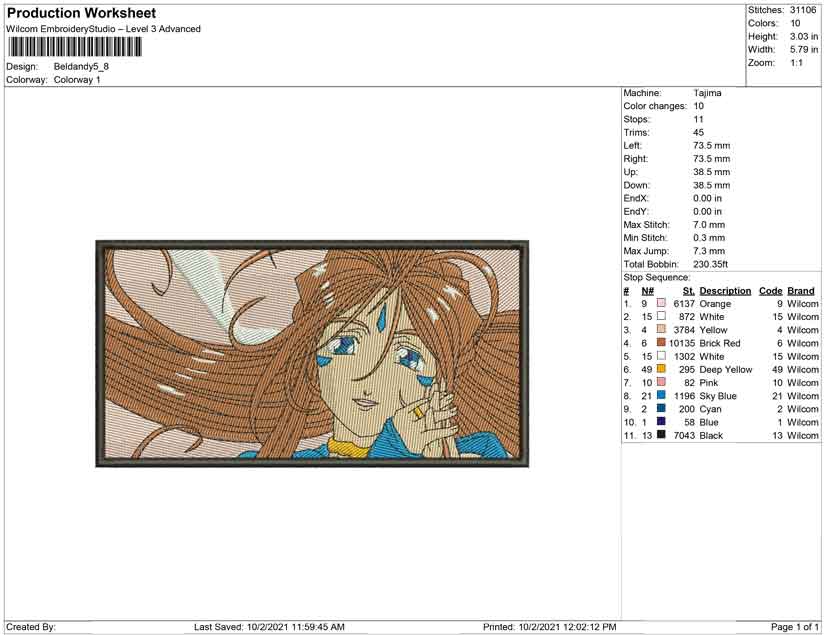Click "Printed: 10/2/2021 12:02:12 PM" footer text
The height and width of the screenshot is (635, 825).
pyautogui.click(x=549, y=627)
